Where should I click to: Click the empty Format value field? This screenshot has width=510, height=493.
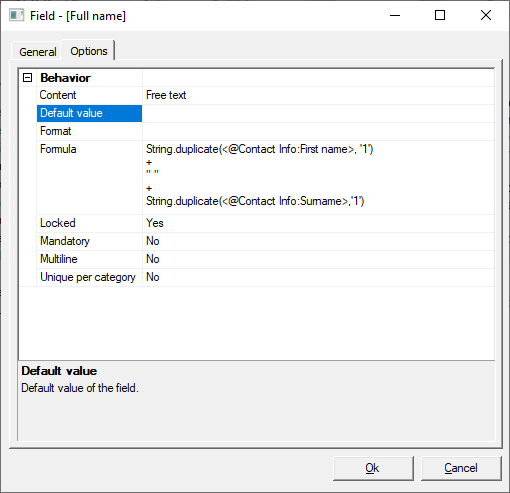tap(318, 131)
